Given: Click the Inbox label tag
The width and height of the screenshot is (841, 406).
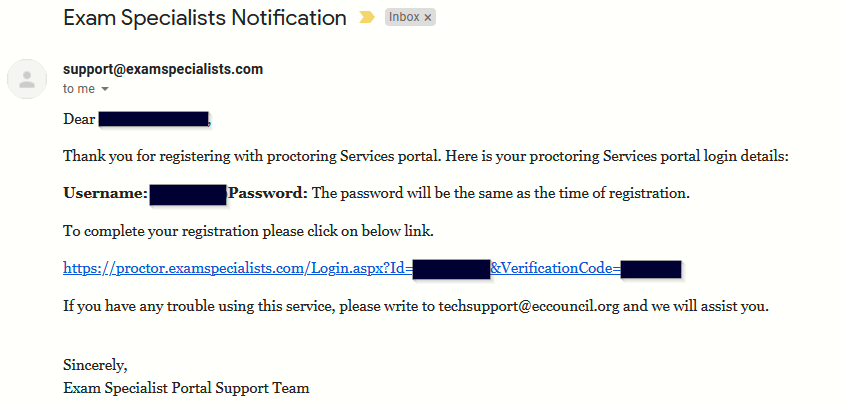Looking at the screenshot, I should coord(404,18).
